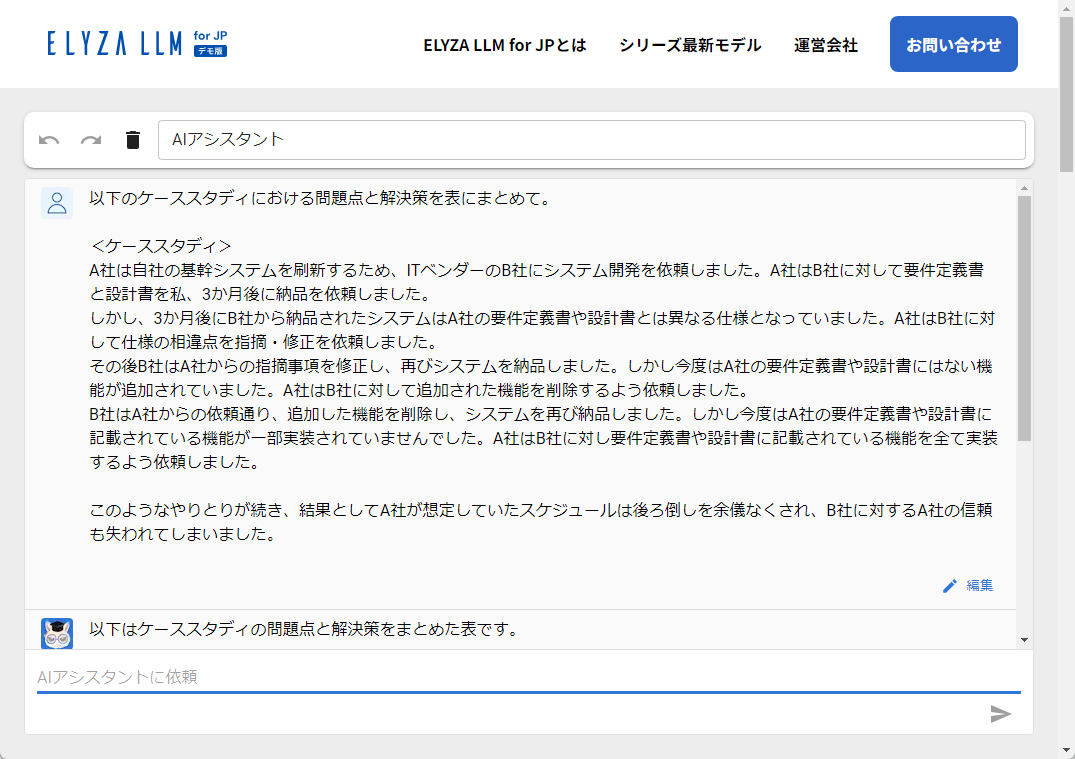Open the 運営会社 menu item

coord(825,45)
